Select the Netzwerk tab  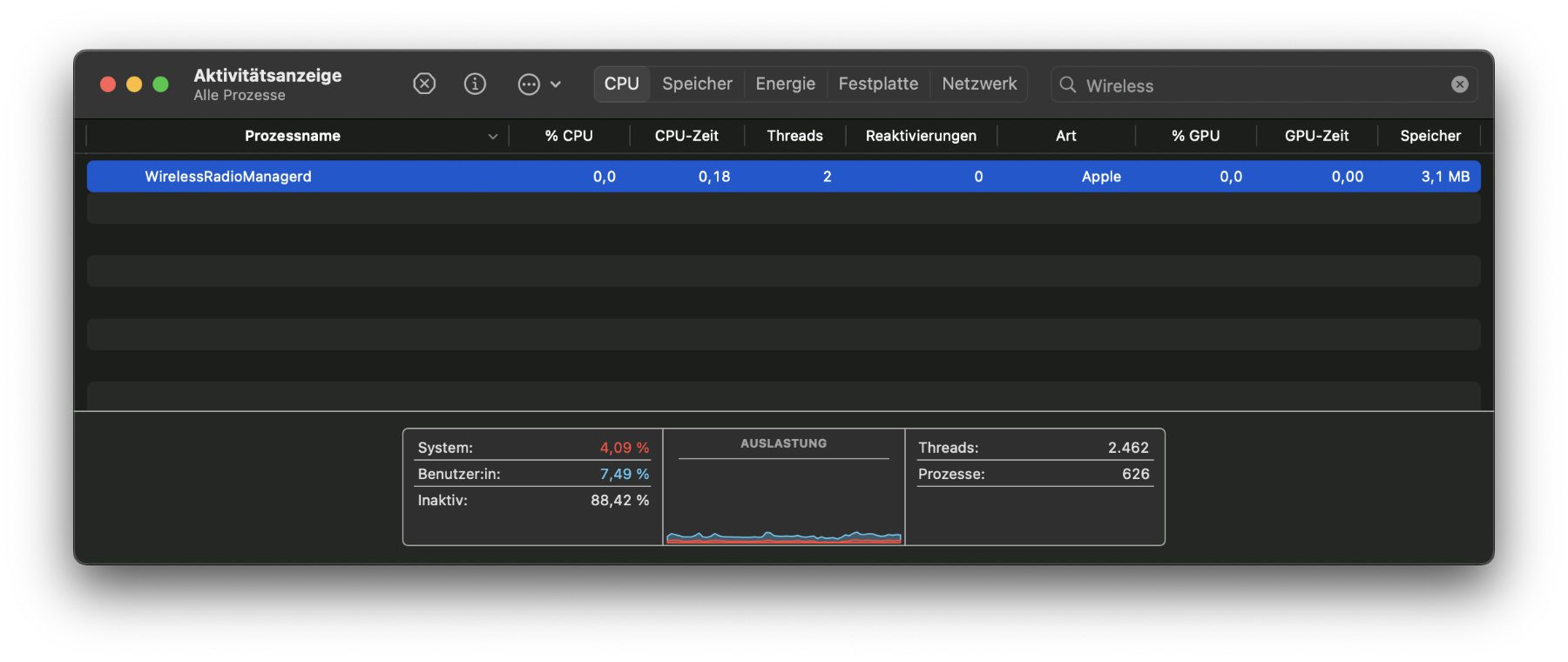(979, 84)
